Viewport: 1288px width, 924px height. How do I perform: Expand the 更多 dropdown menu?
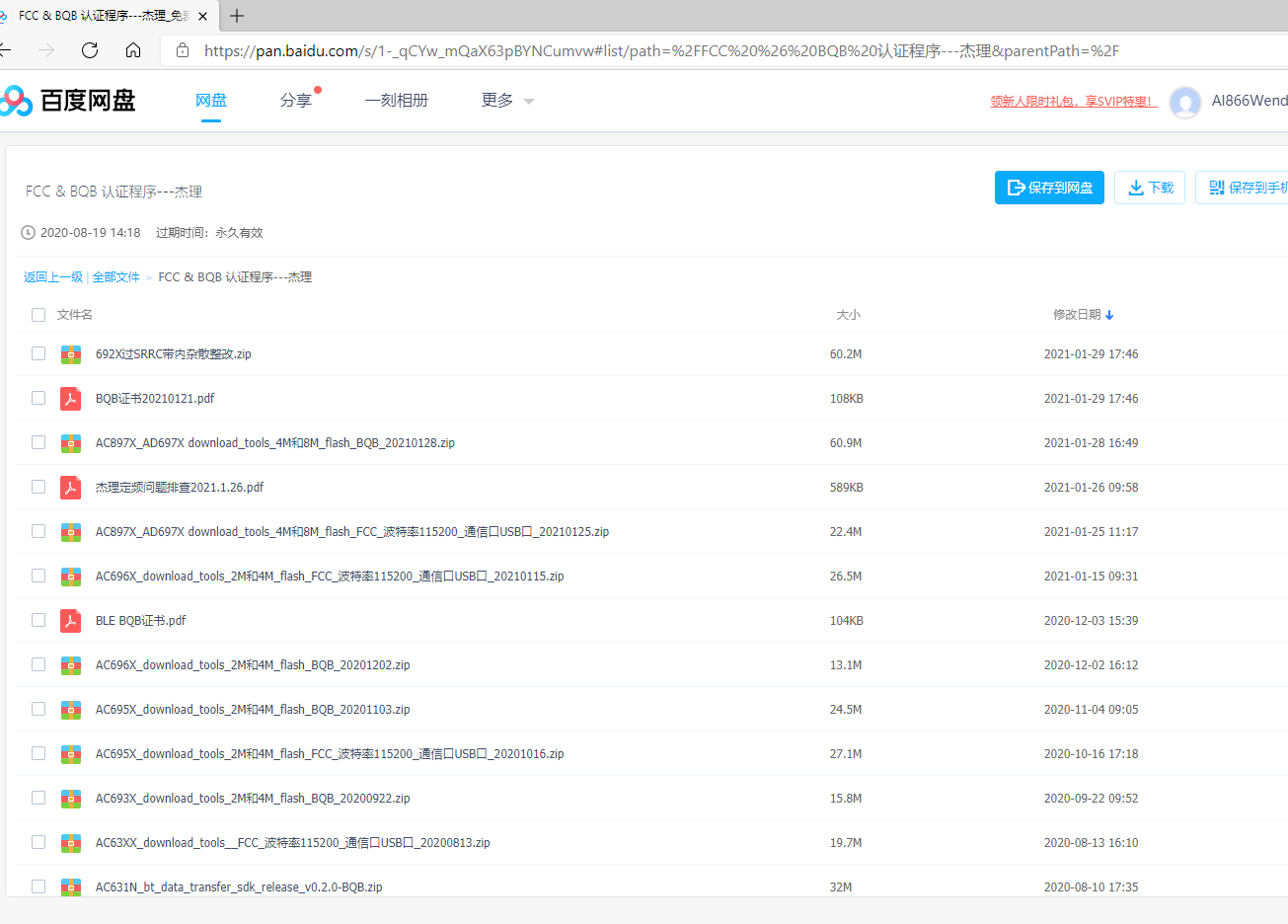(x=507, y=101)
